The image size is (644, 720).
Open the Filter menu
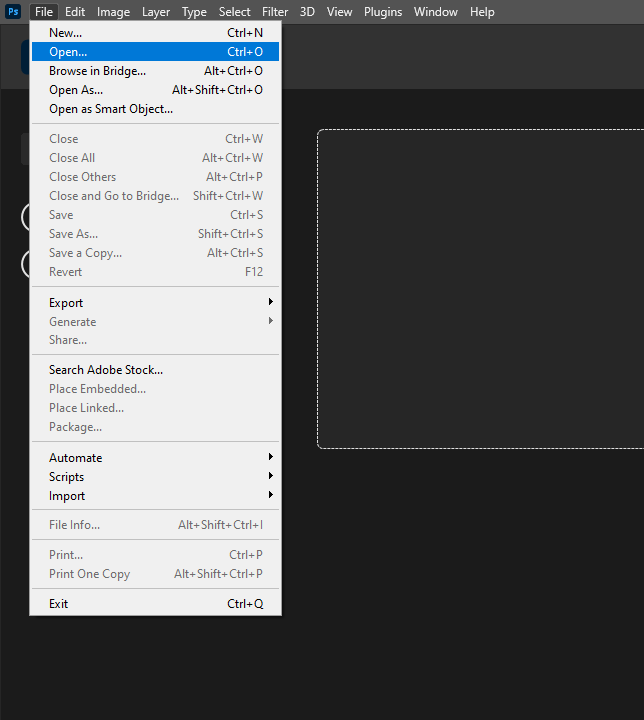pyautogui.click(x=275, y=12)
